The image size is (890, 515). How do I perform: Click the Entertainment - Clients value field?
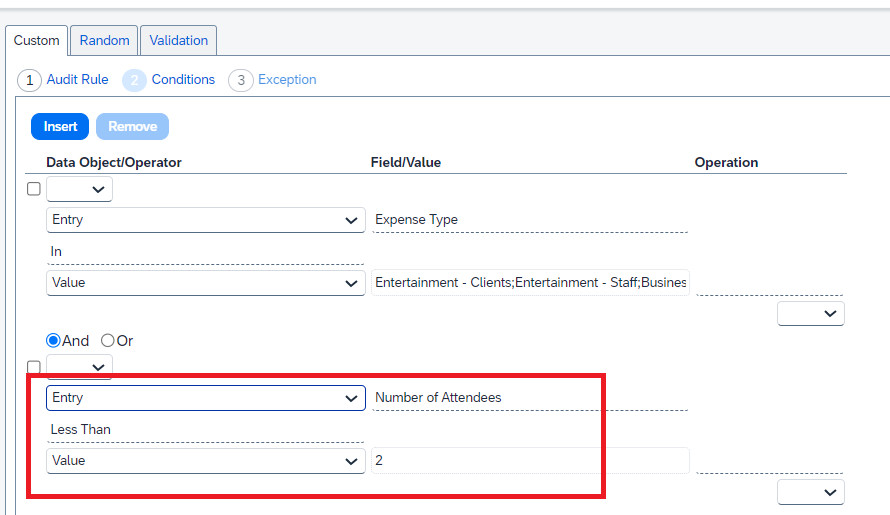point(529,283)
